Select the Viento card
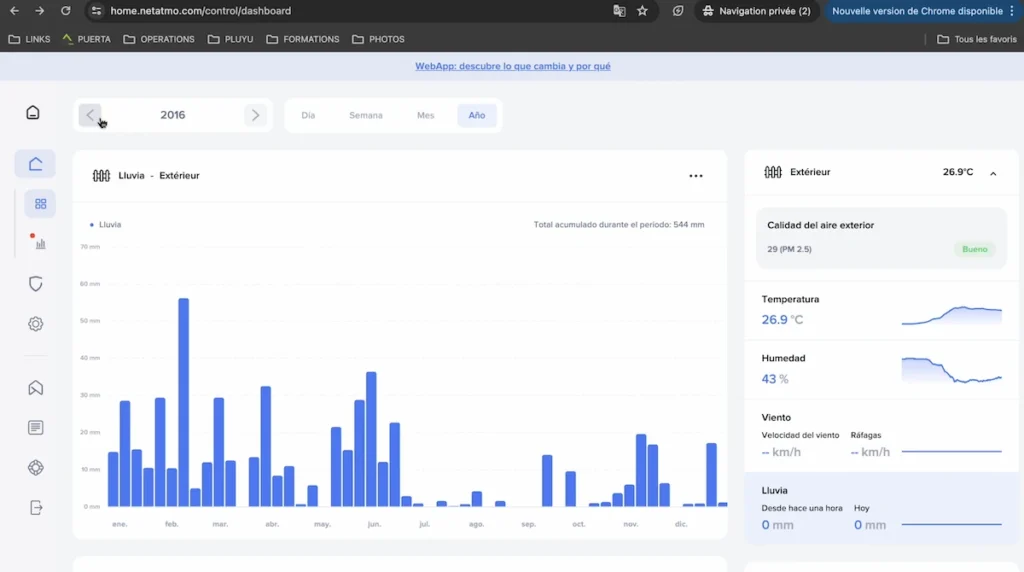The width and height of the screenshot is (1024, 572). click(x=881, y=436)
